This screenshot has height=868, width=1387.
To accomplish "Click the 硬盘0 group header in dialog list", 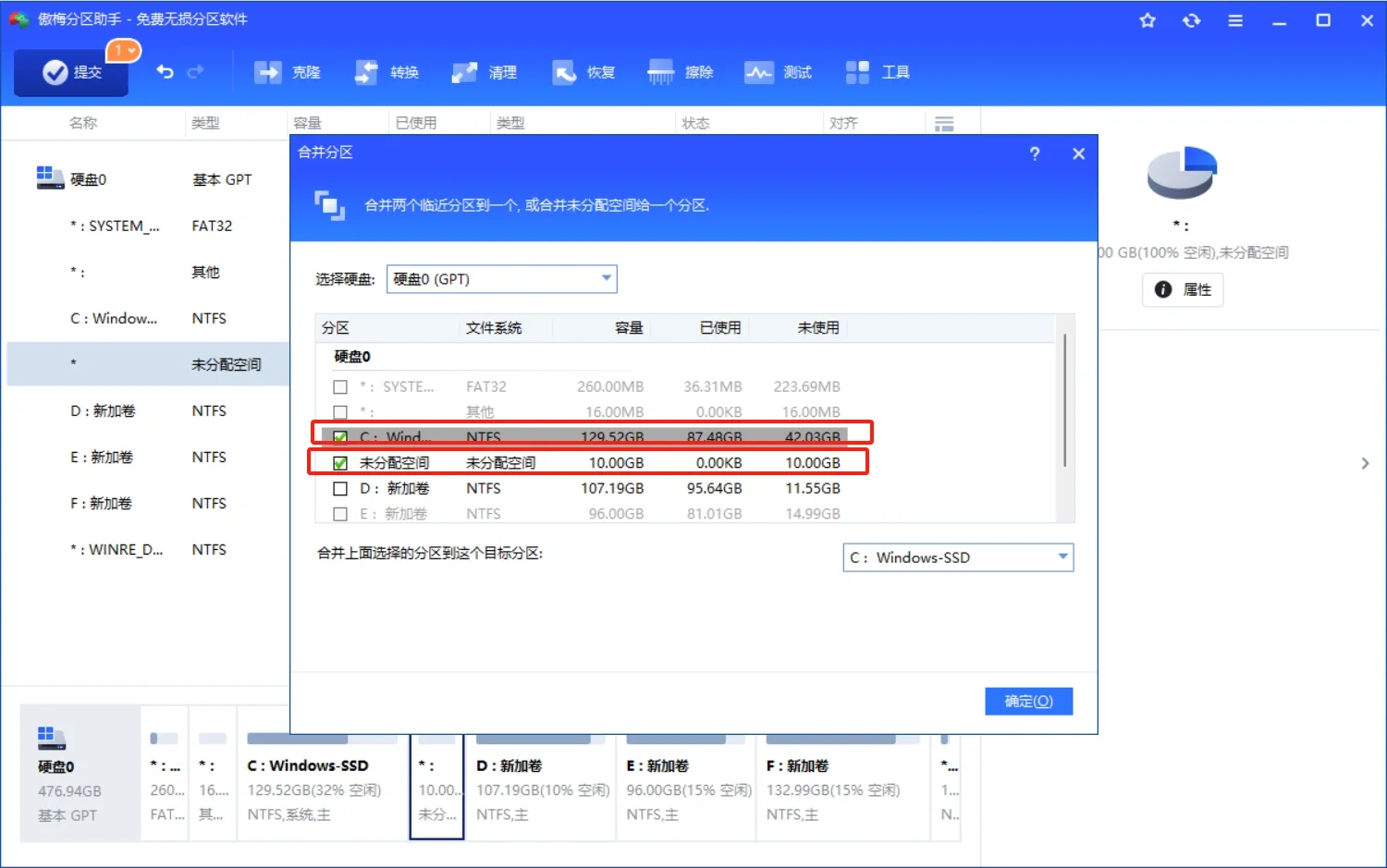I will (x=352, y=357).
